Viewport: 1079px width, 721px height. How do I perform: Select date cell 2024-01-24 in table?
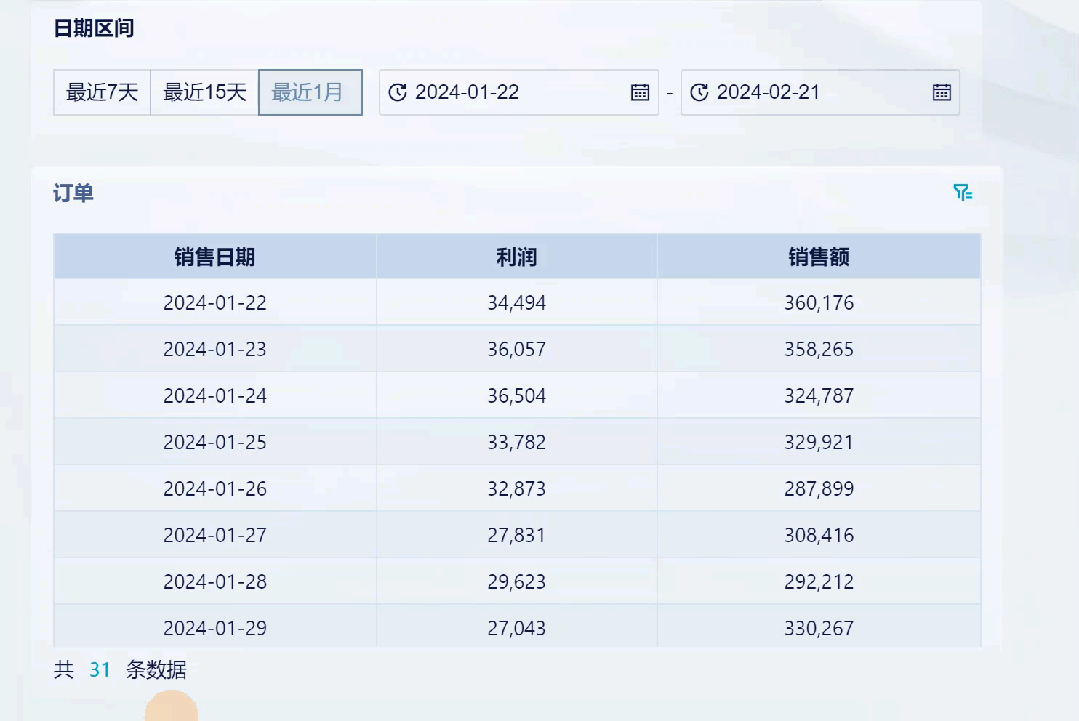(215, 396)
